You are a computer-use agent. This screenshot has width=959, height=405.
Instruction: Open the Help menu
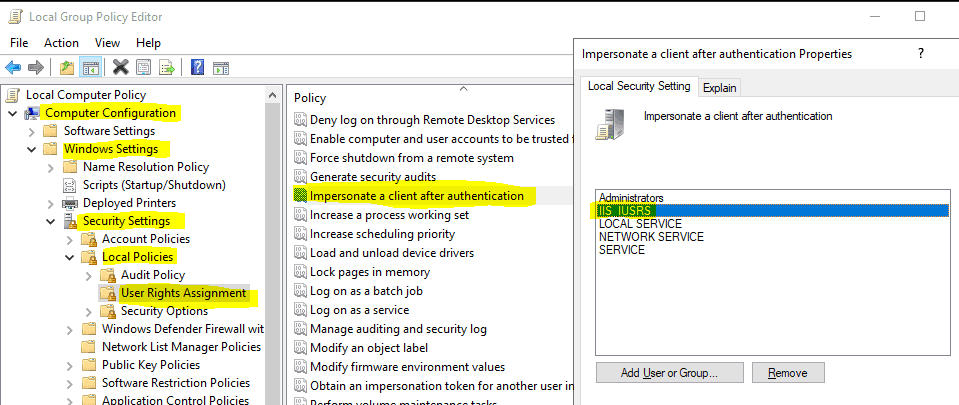[148, 42]
